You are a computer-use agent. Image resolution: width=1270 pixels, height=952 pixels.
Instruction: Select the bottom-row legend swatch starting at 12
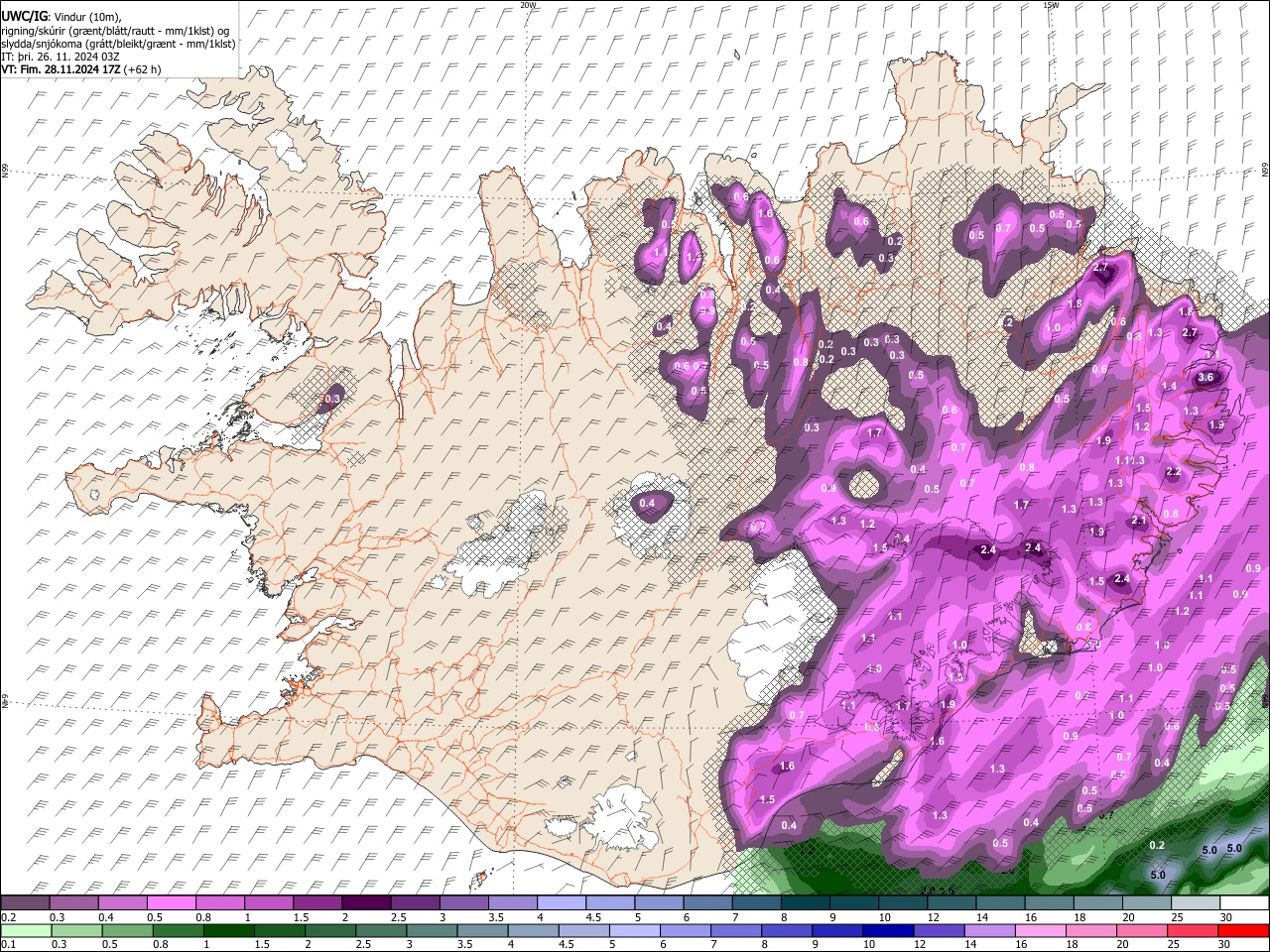[939, 930]
